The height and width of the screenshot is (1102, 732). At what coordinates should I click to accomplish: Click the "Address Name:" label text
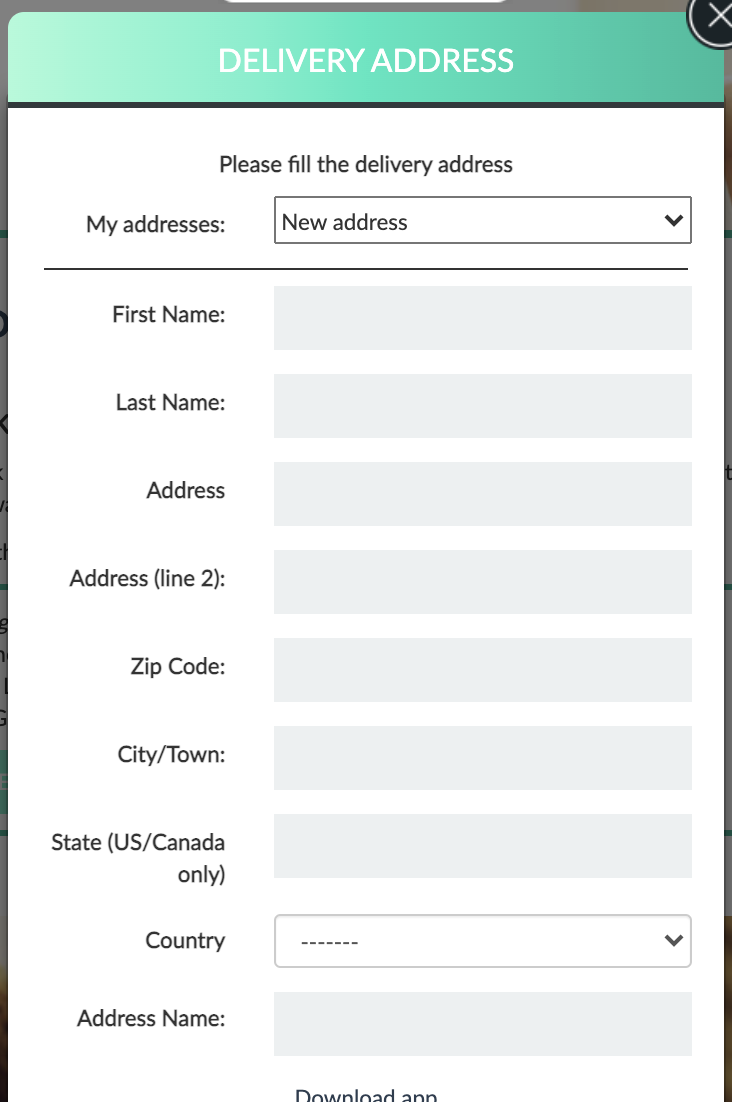pos(151,1018)
